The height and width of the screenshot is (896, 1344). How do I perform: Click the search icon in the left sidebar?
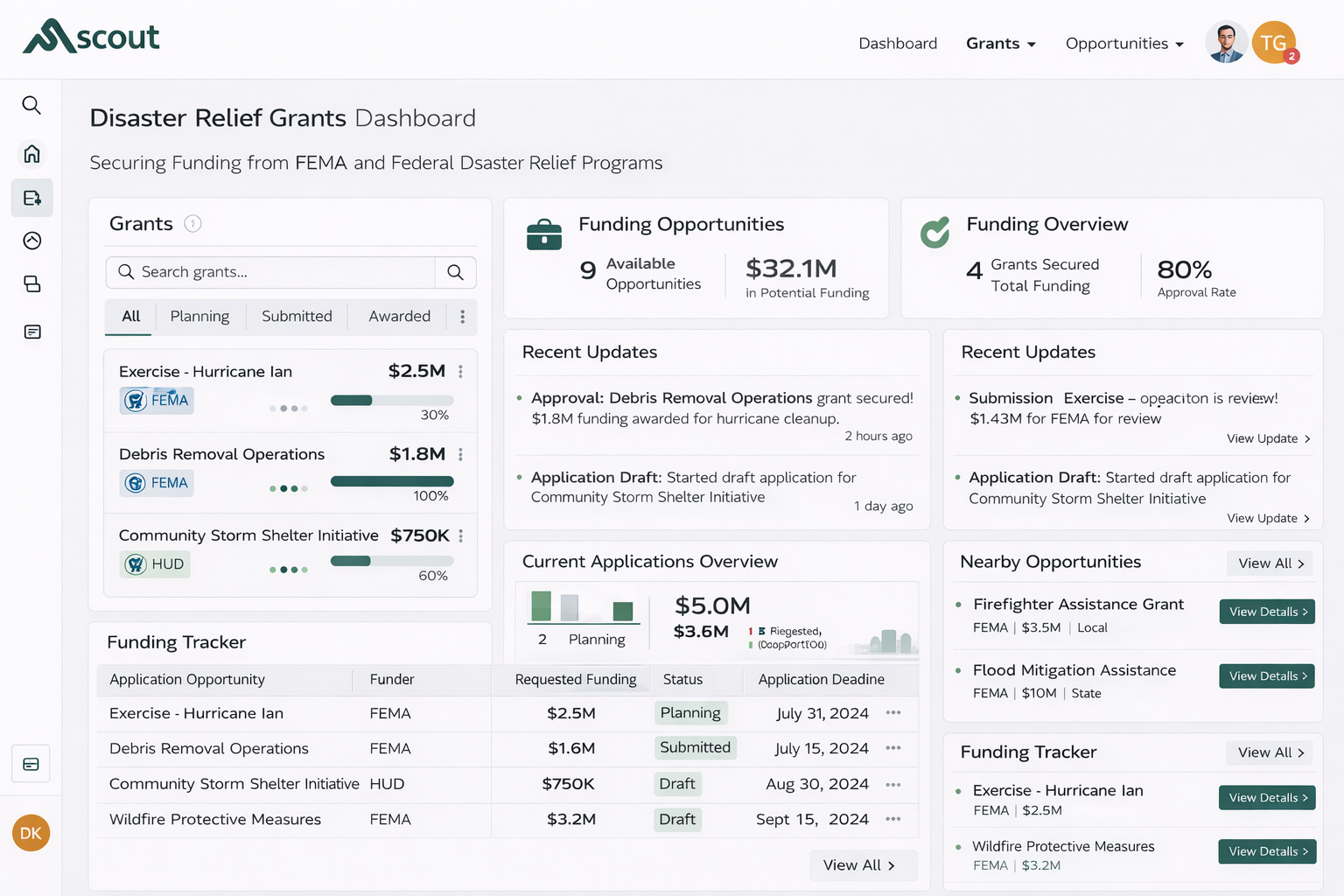coord(31,105)
